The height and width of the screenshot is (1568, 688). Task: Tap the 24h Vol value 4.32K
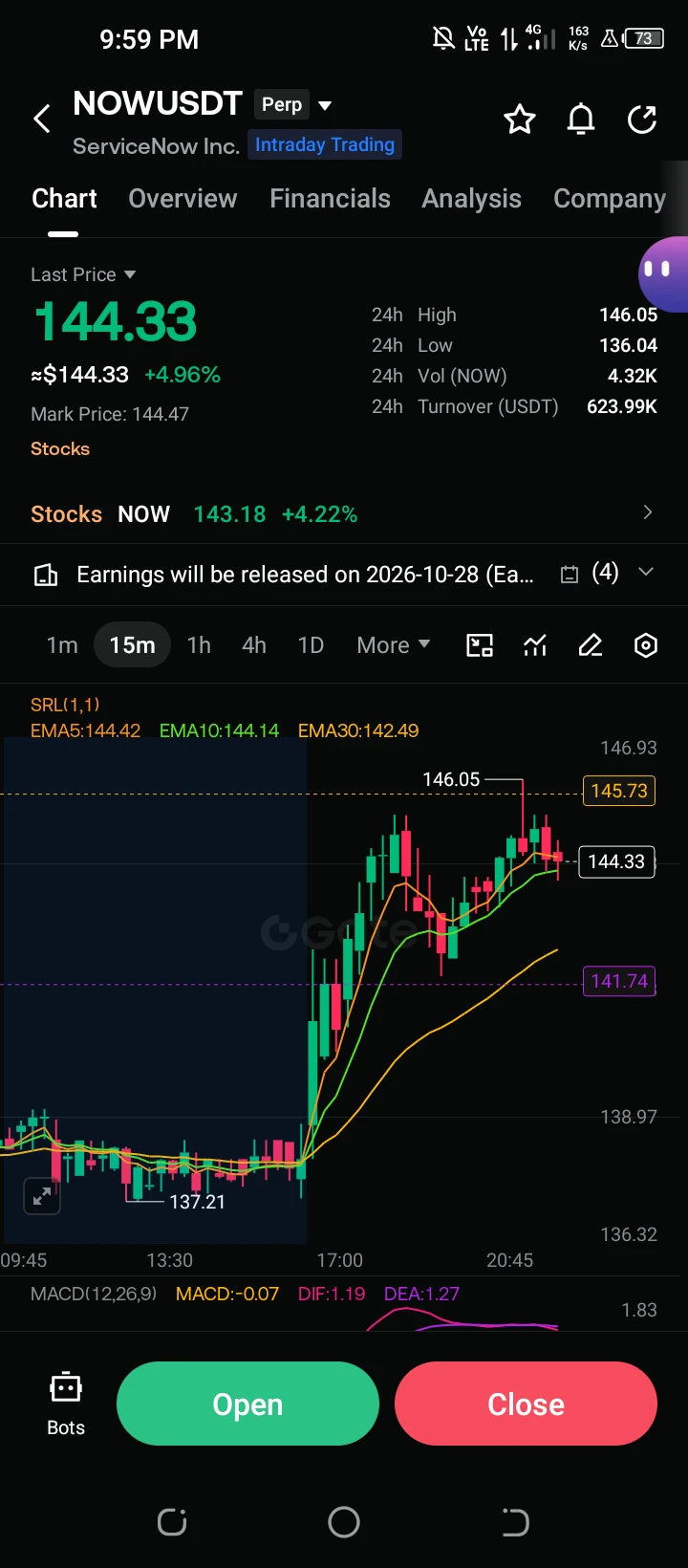(x=633, y=376)
